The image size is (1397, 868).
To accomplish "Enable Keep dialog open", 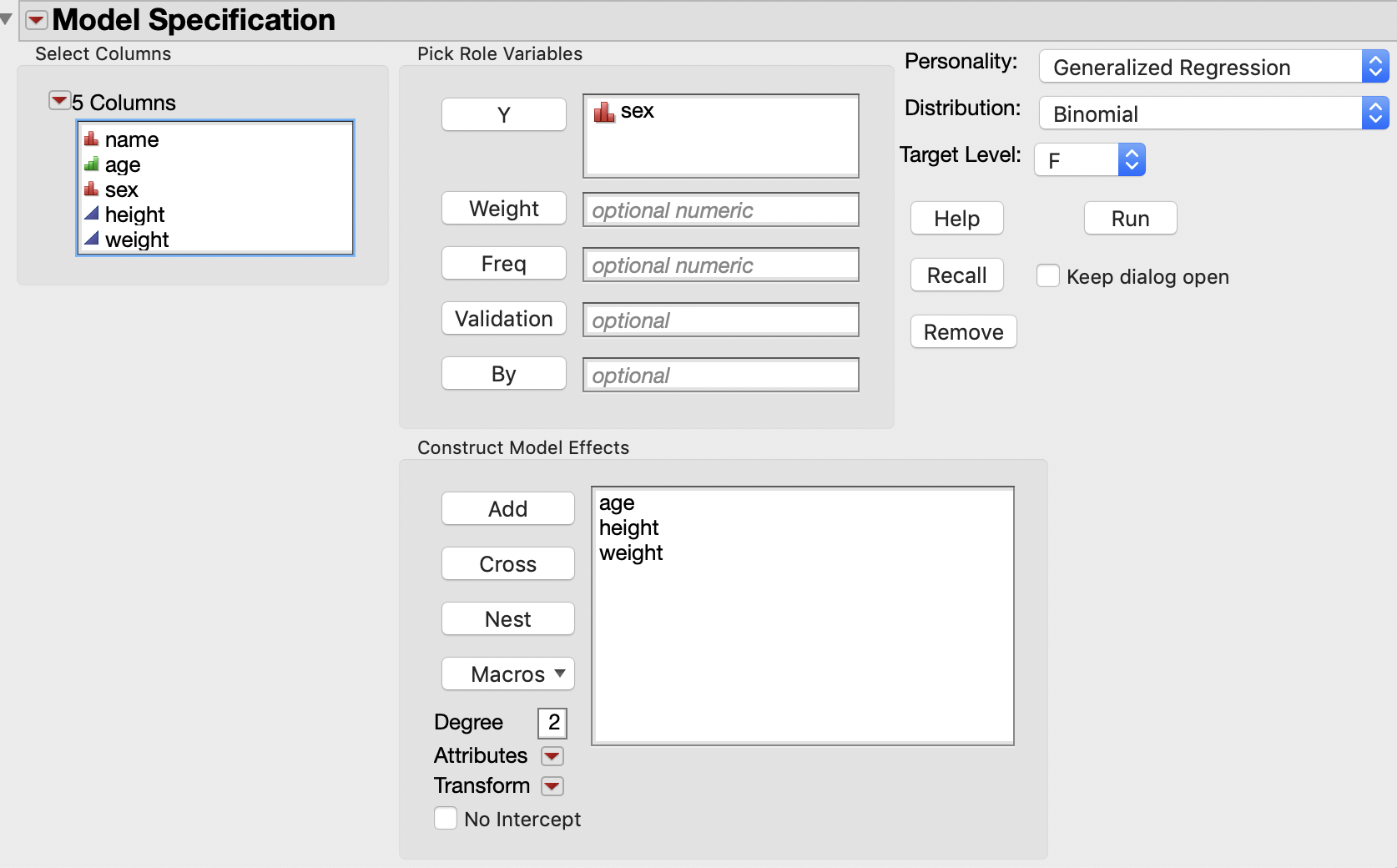I will [x=1047, y=275].
